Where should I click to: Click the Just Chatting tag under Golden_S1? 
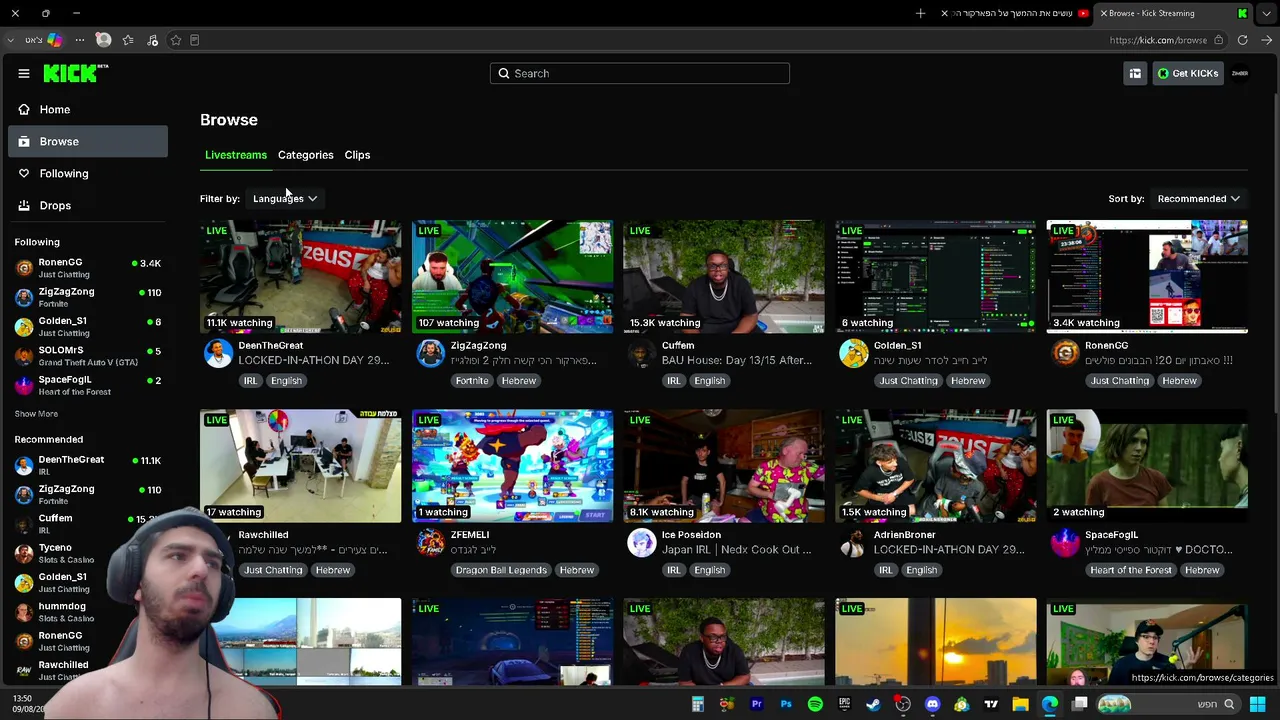(908, 381)
